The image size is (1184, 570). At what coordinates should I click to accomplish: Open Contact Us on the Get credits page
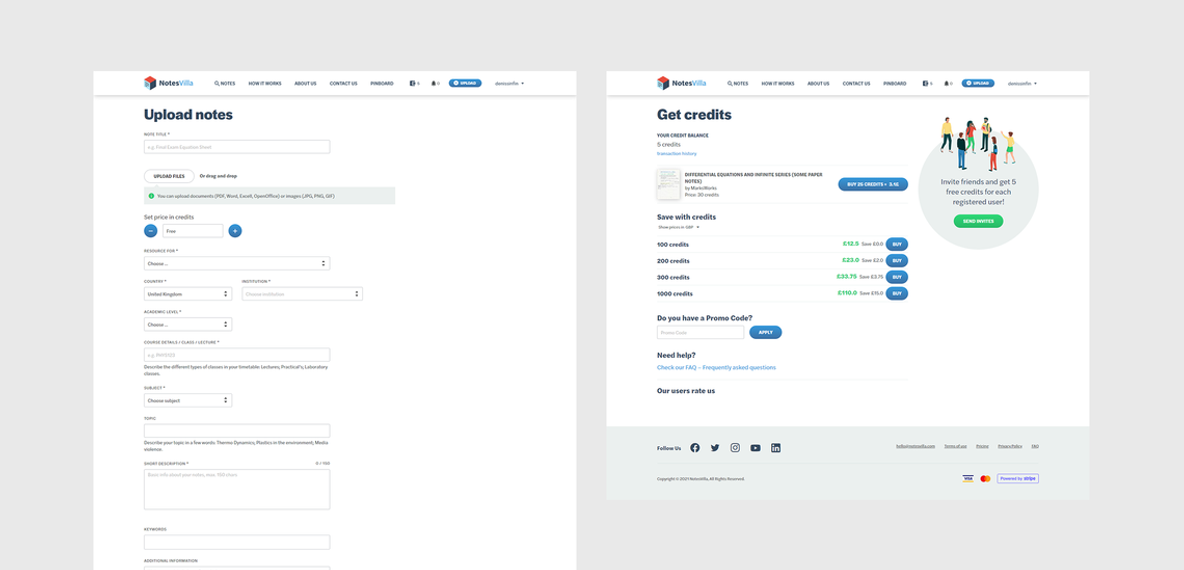(856, 83)
